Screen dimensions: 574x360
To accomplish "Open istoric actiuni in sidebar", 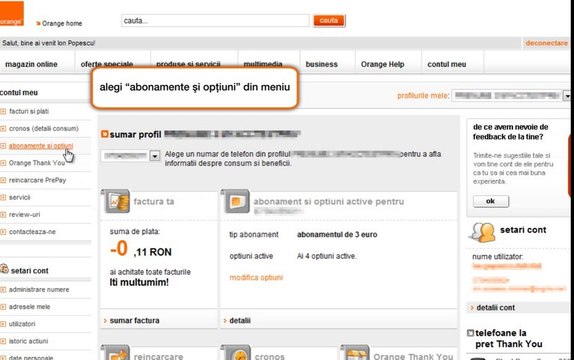I will (x=28, y=341).
